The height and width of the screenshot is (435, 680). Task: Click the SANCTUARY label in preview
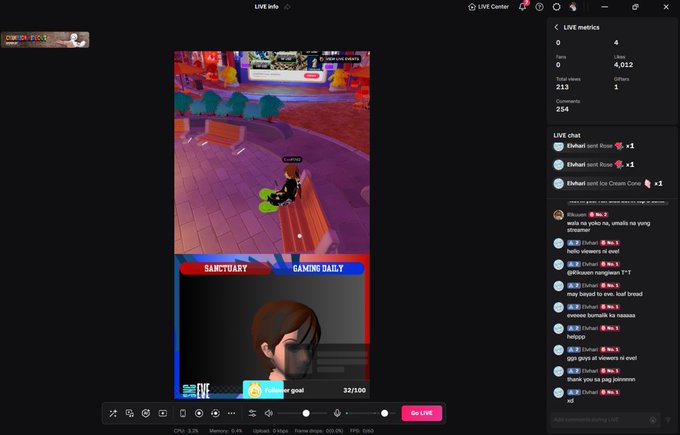pos(226,269)
